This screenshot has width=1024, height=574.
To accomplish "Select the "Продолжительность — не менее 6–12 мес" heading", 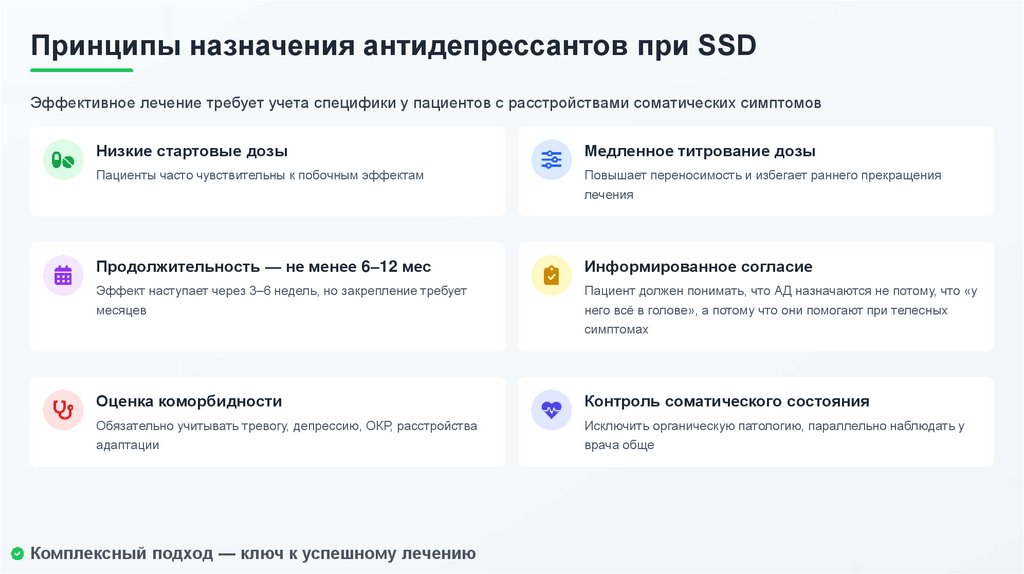I will click(x=264, y=267).
